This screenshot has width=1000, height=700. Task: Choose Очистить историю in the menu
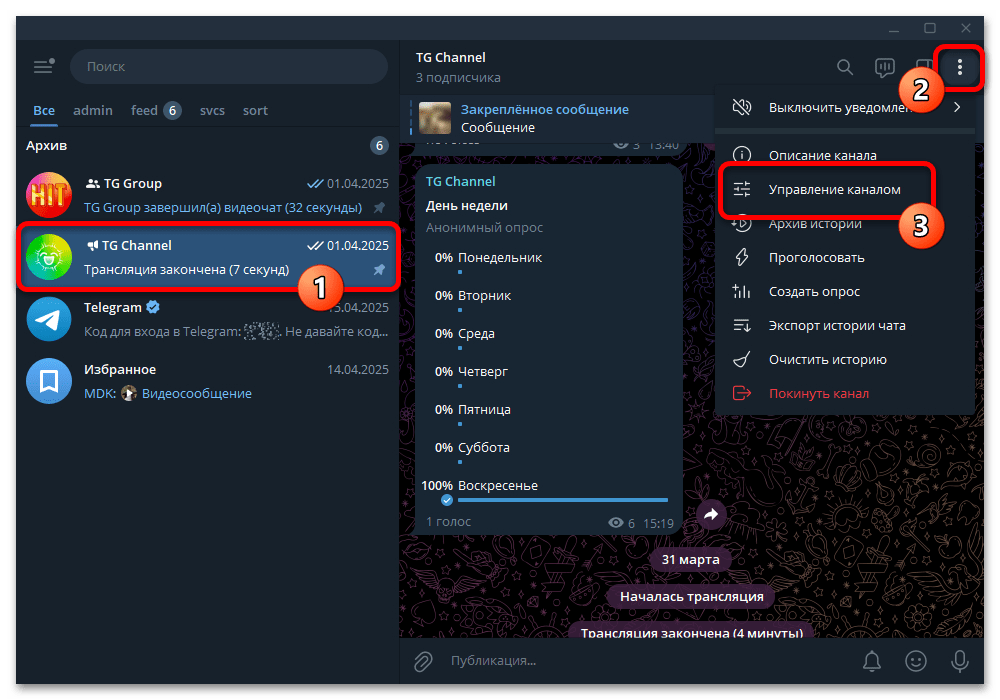[845, 360]
